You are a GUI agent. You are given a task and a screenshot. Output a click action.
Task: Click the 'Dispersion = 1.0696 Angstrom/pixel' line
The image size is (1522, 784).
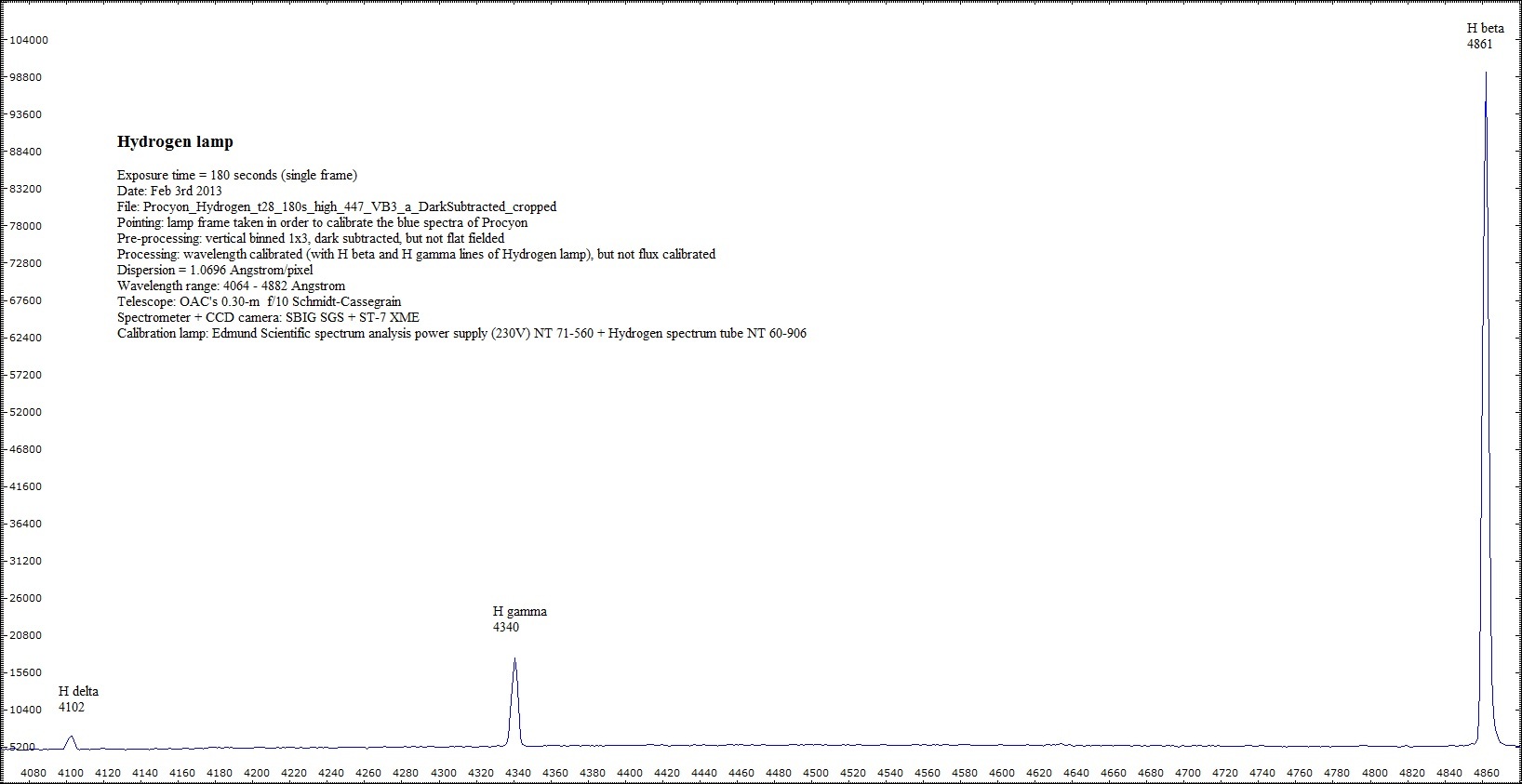[x=215, y=270]
